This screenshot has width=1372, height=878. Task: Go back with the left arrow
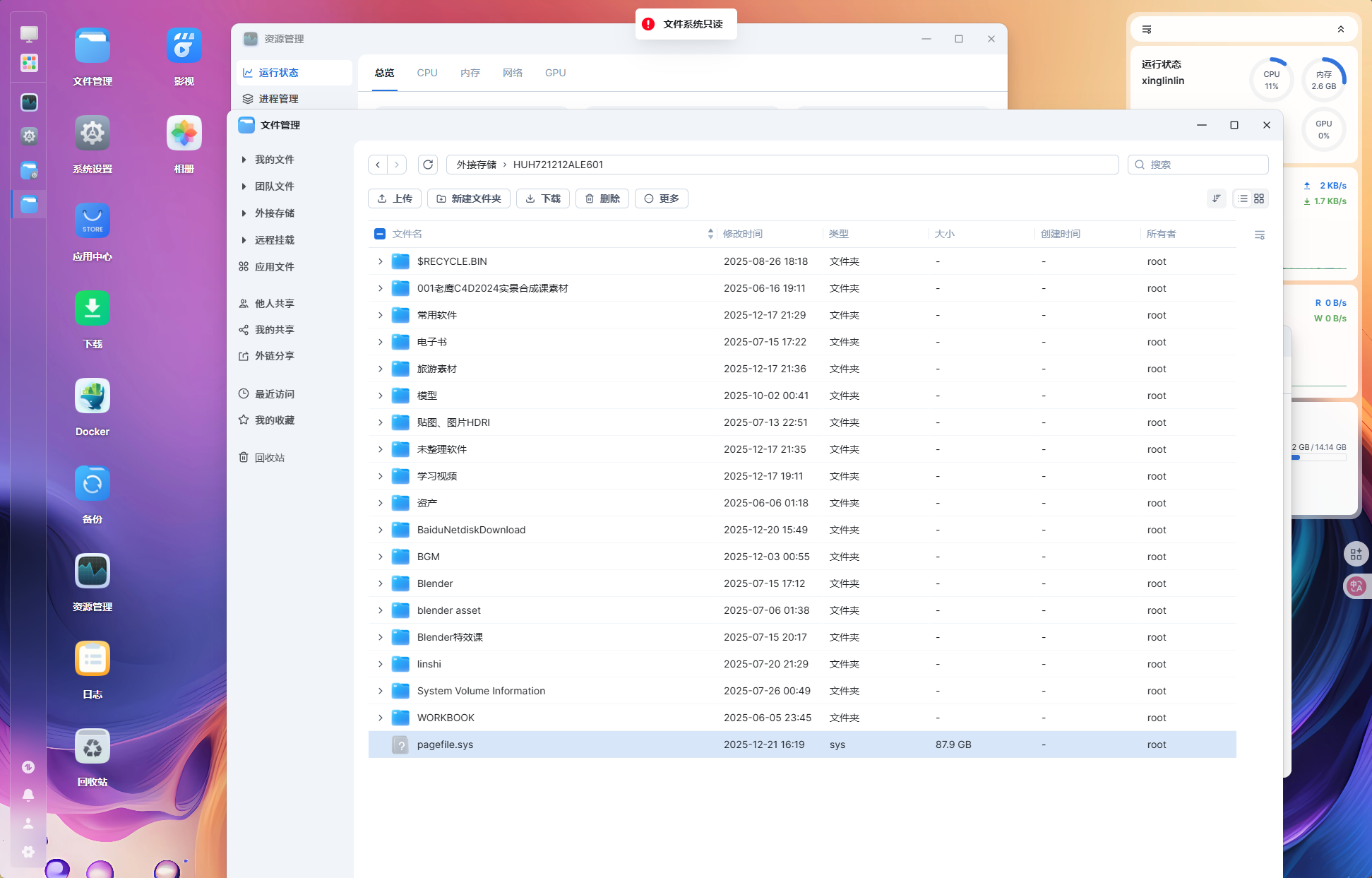(x=378, y=165)
